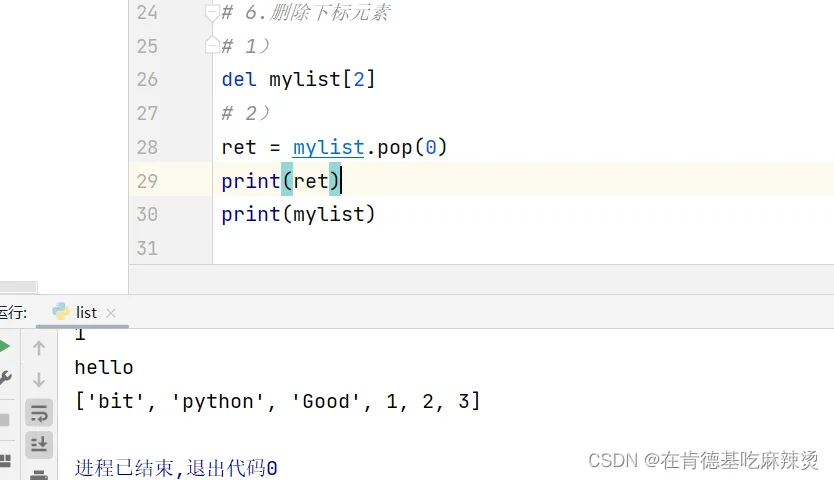The image size is (834, 480).
Task: Click the green Run button in console
Action: pyautogui.click(x=4, y=347)
